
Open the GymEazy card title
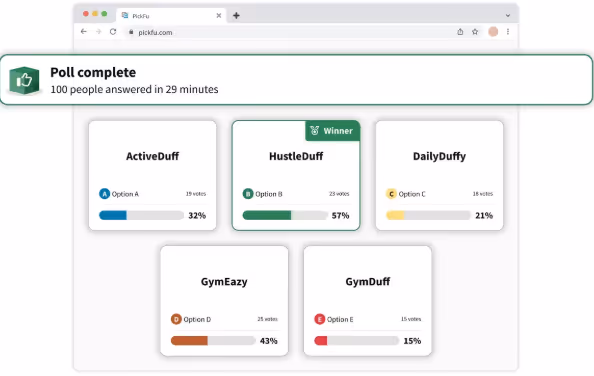pos(224,282)
